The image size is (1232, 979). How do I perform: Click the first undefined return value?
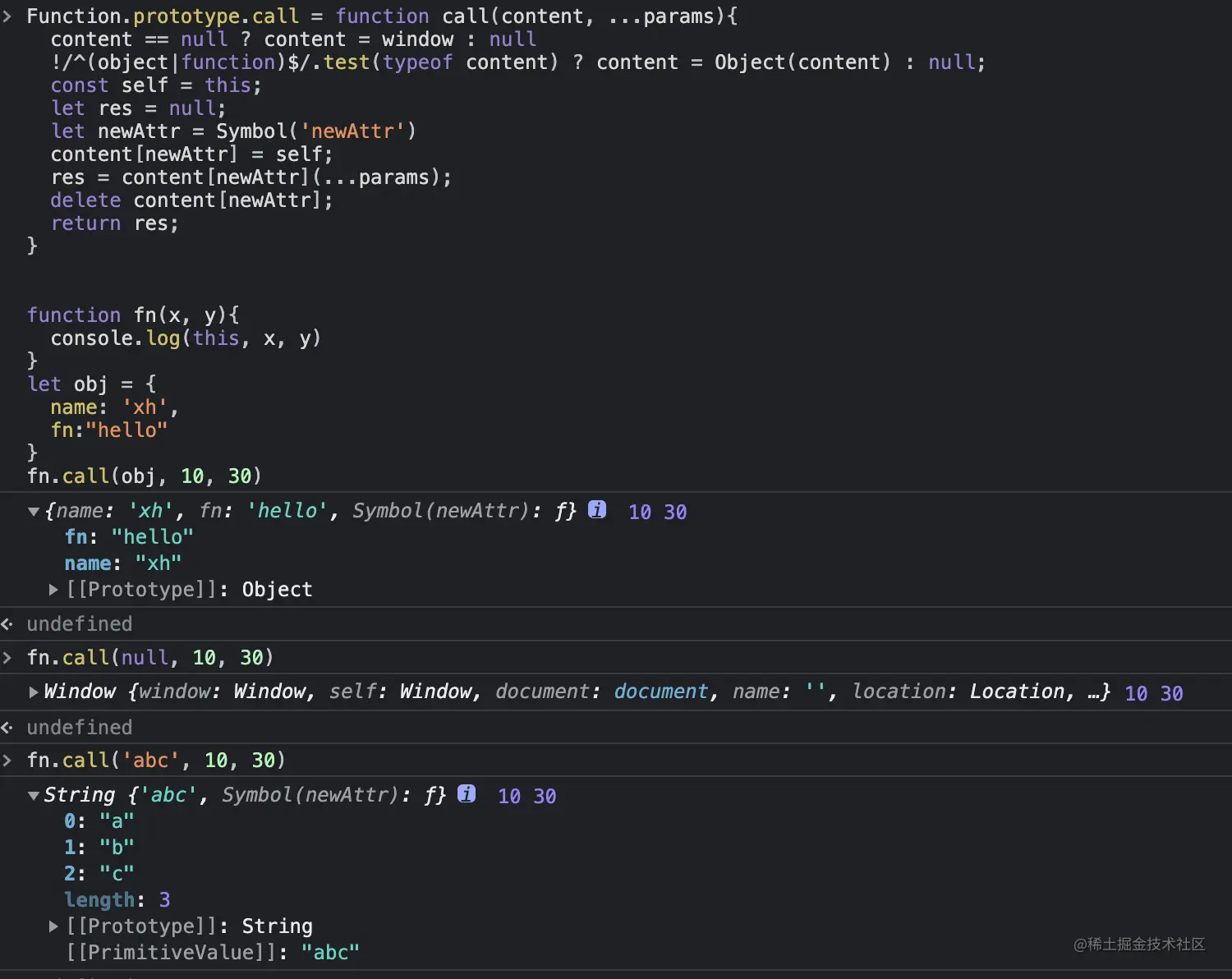(80, 624)
